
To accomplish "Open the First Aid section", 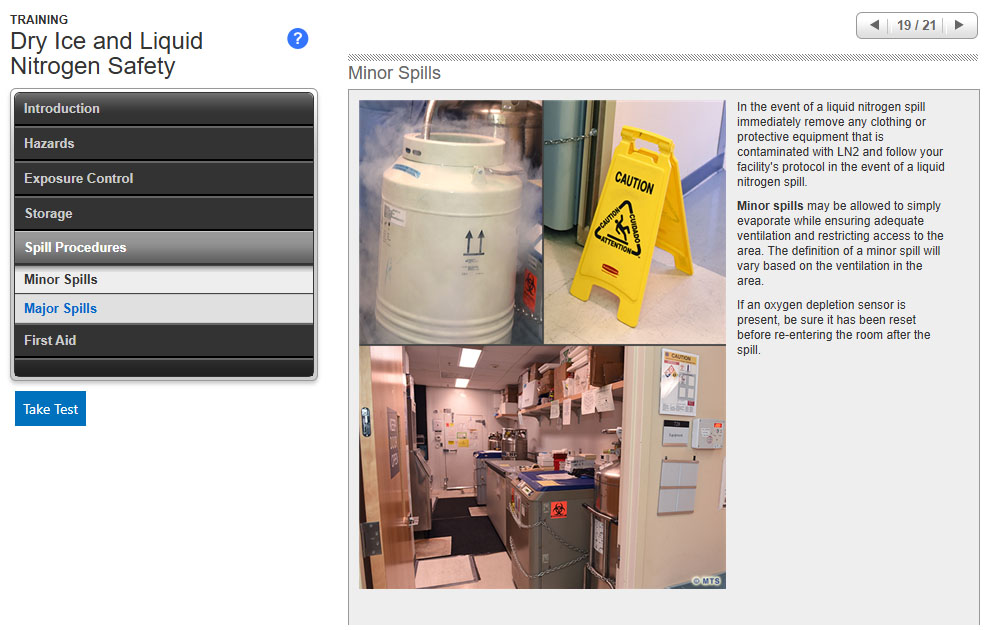I will (163, 341).
